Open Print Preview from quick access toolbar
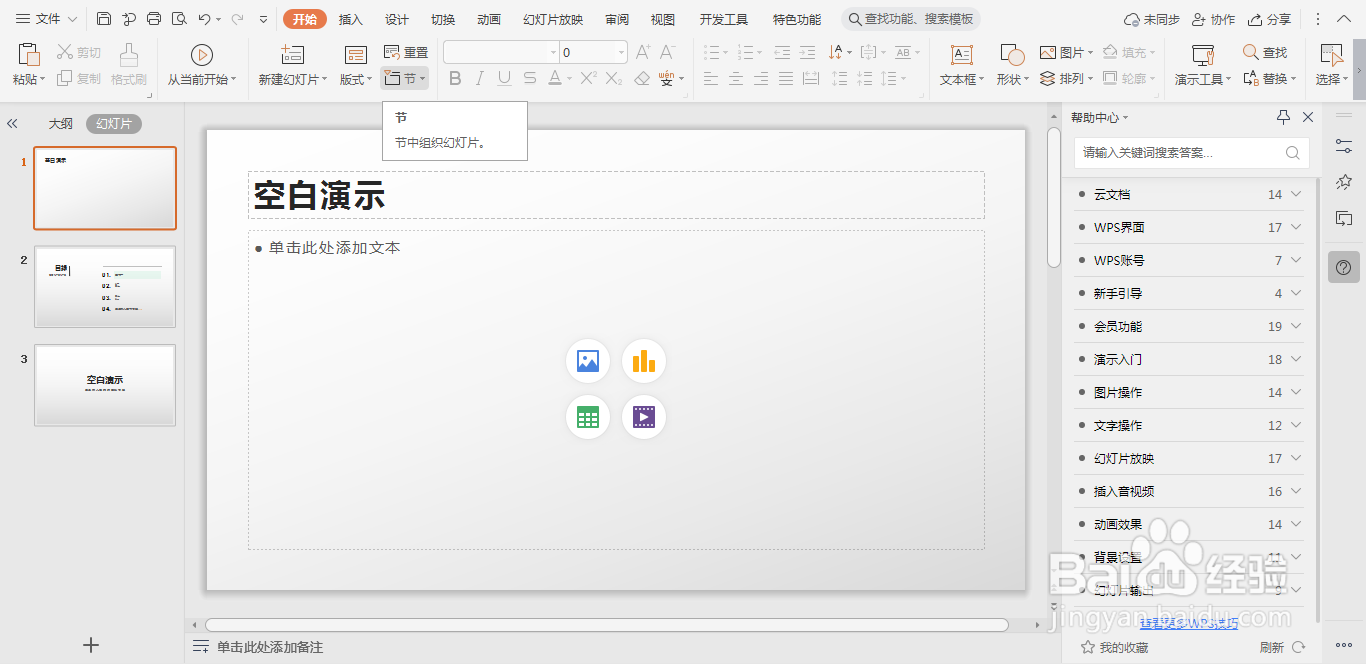 pyautogui.click(x=179, y=19)
